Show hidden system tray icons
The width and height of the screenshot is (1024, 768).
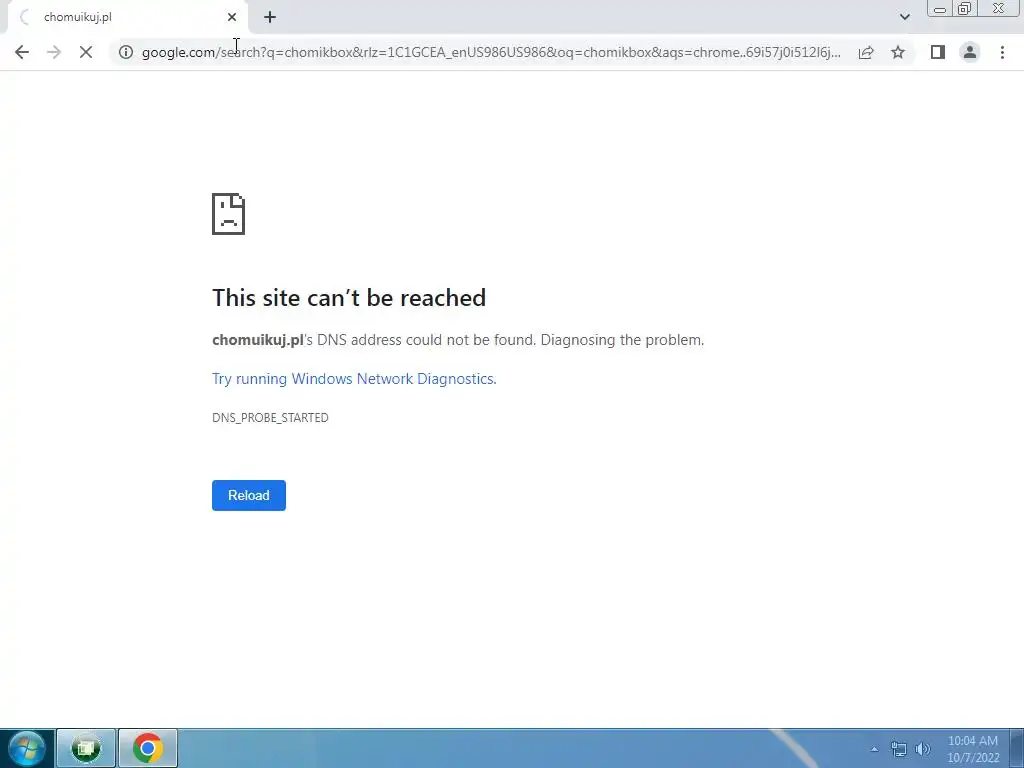[x=874, y=749]
